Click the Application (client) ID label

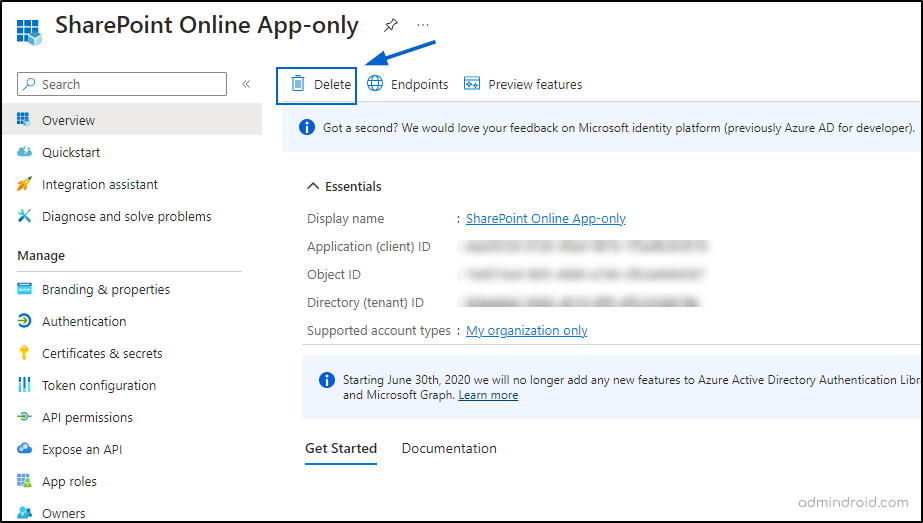pos(368,247)
